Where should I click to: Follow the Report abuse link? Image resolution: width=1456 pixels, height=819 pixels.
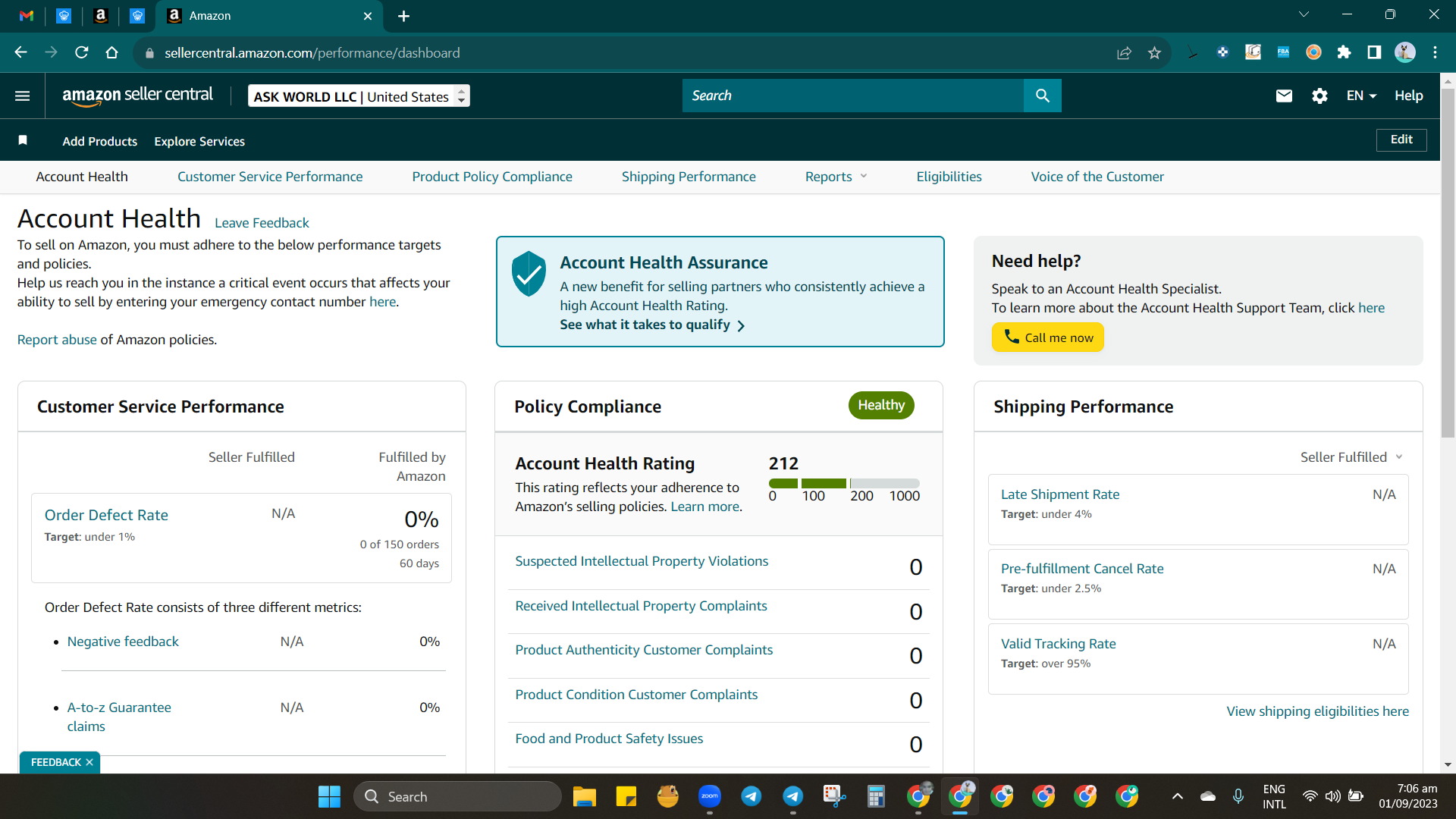coord(57,340)
